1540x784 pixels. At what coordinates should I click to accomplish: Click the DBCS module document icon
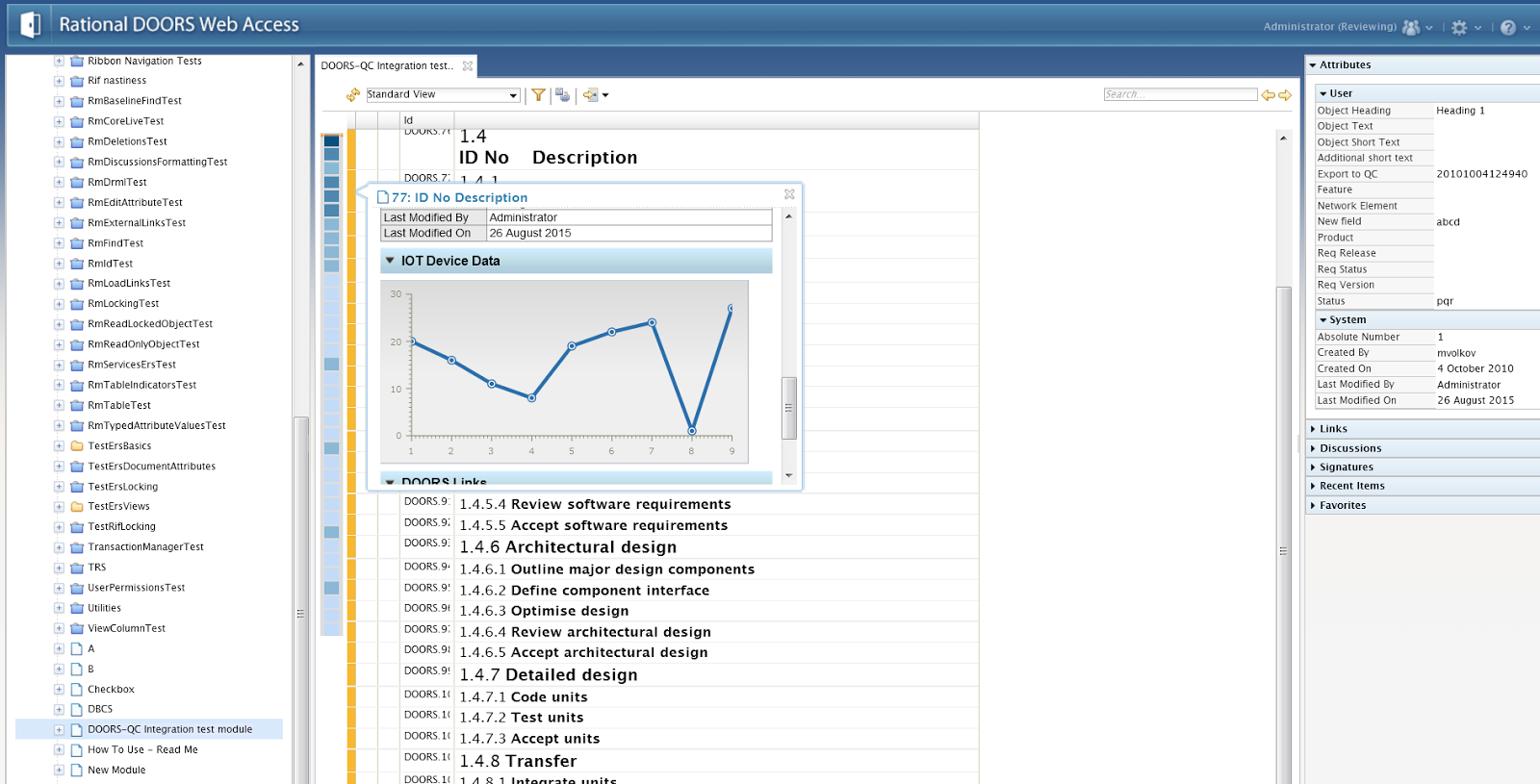[77, 710]
